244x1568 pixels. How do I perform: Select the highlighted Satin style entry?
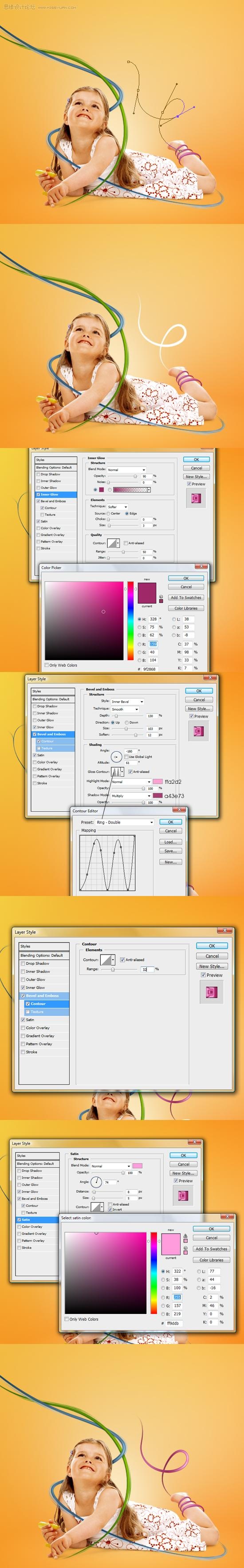pyautogui.click(x=37, y=1219)
